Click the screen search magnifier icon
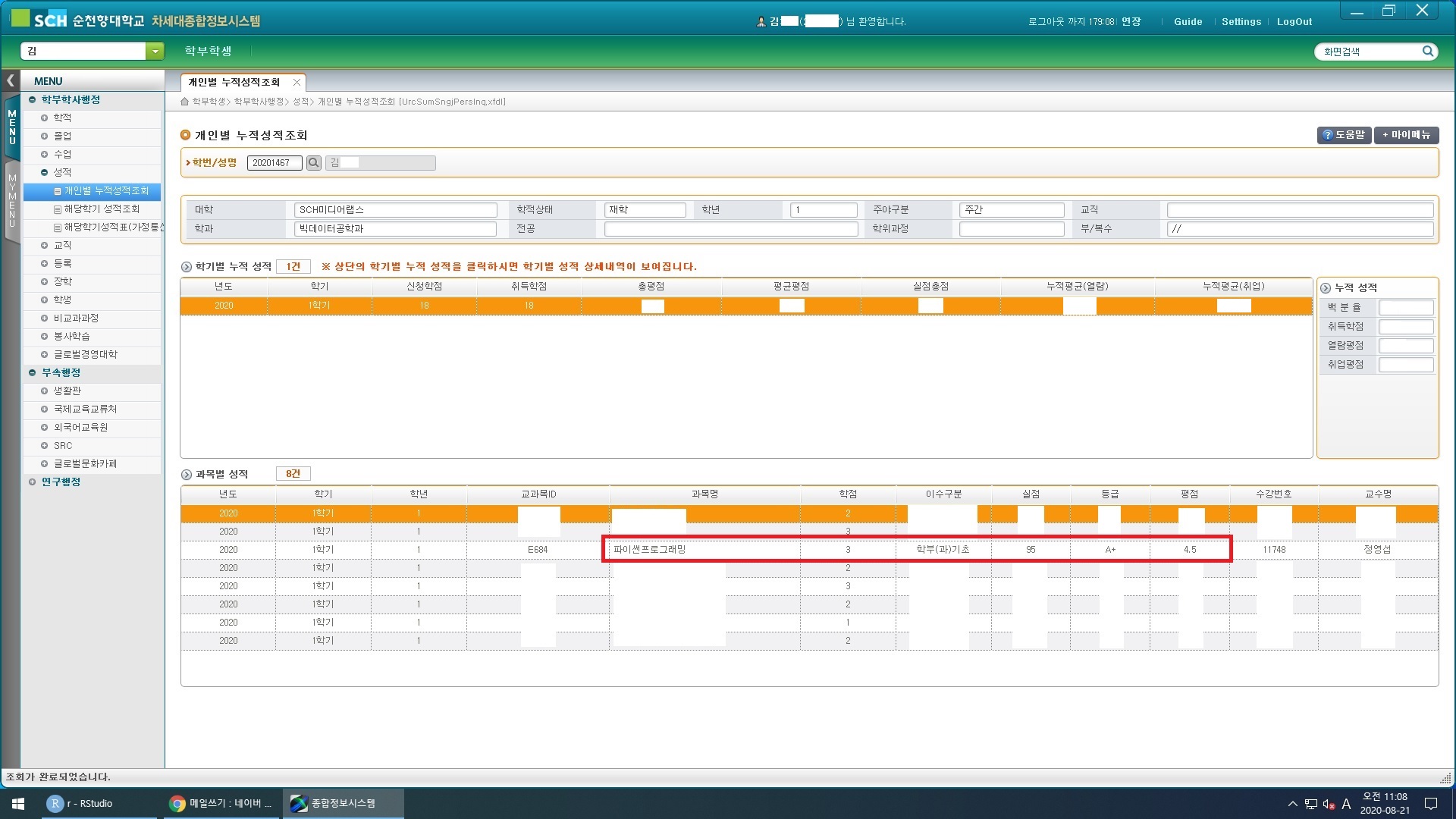The image size is (1456, 819). (1427, 52)
